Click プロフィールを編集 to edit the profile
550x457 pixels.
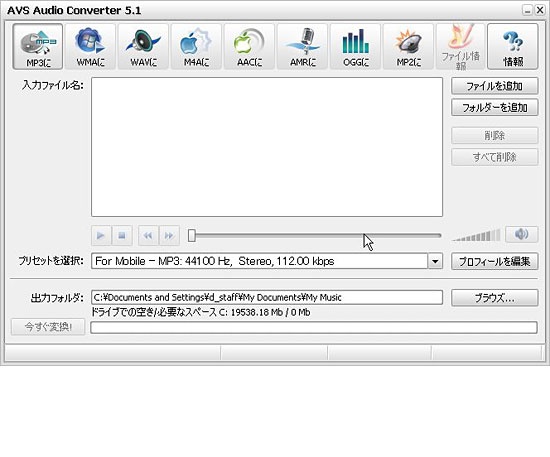[495, 262]
